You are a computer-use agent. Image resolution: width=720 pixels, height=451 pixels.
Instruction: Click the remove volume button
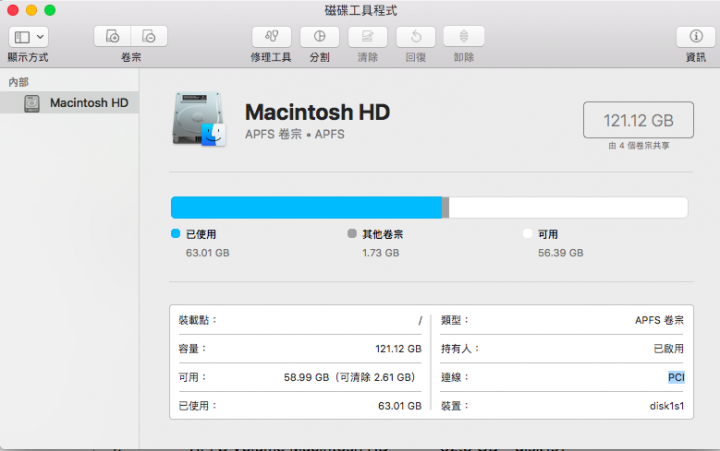coord(149,36)
